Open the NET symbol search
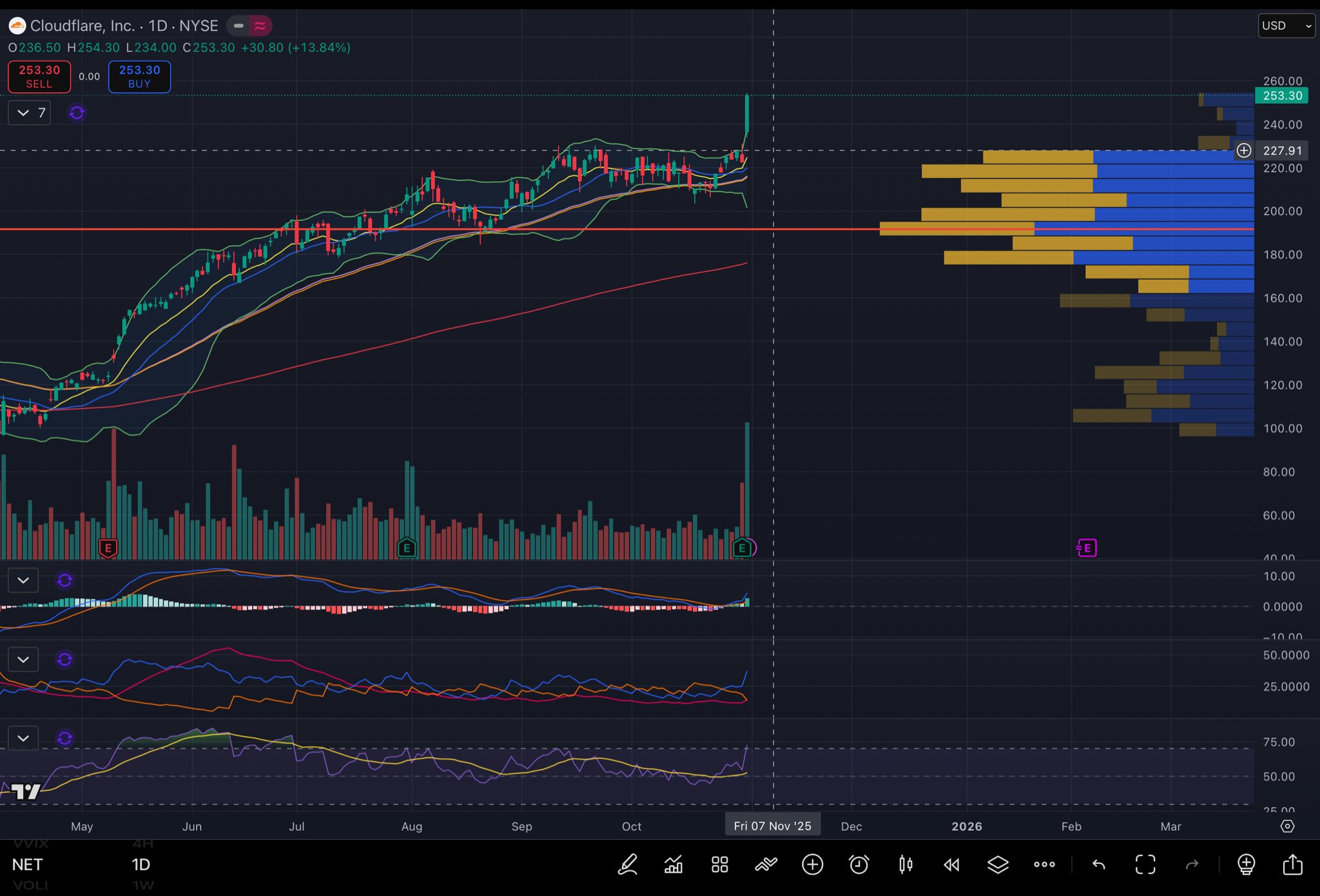This screenshot has width=1320, height=896. (27, 864)
